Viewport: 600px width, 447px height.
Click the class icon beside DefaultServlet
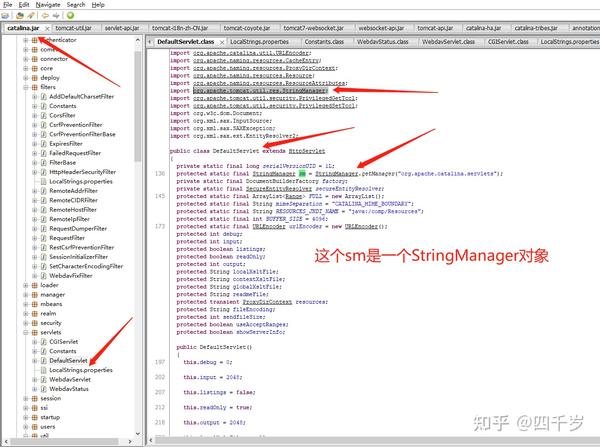pos(44,361)
